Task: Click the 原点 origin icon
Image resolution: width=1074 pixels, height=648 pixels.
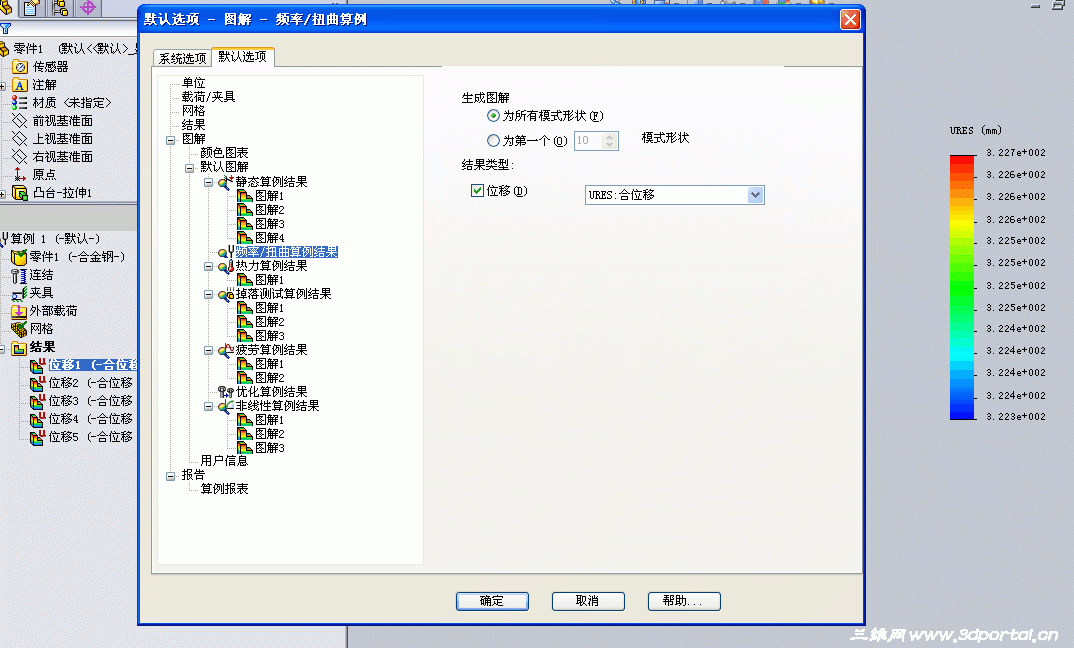Action: click(20, 175)
